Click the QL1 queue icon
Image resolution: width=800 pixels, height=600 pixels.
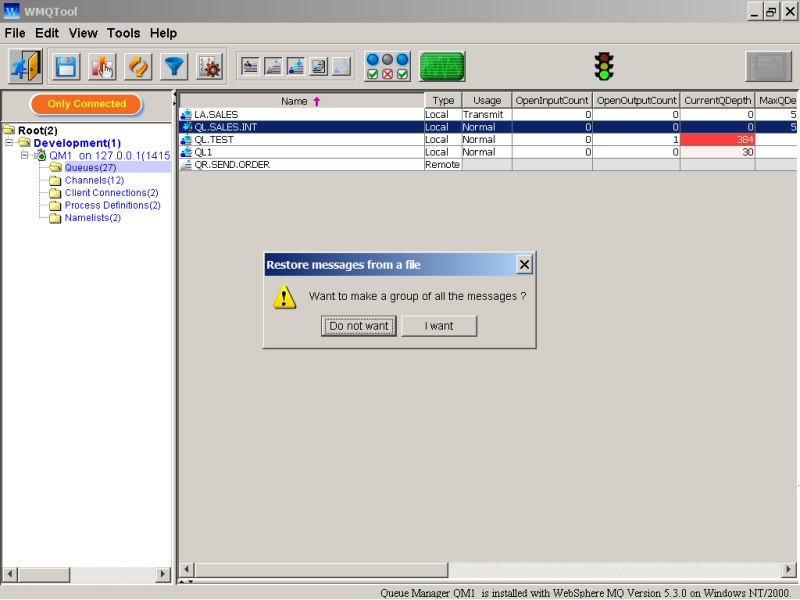tap(186, 152)
